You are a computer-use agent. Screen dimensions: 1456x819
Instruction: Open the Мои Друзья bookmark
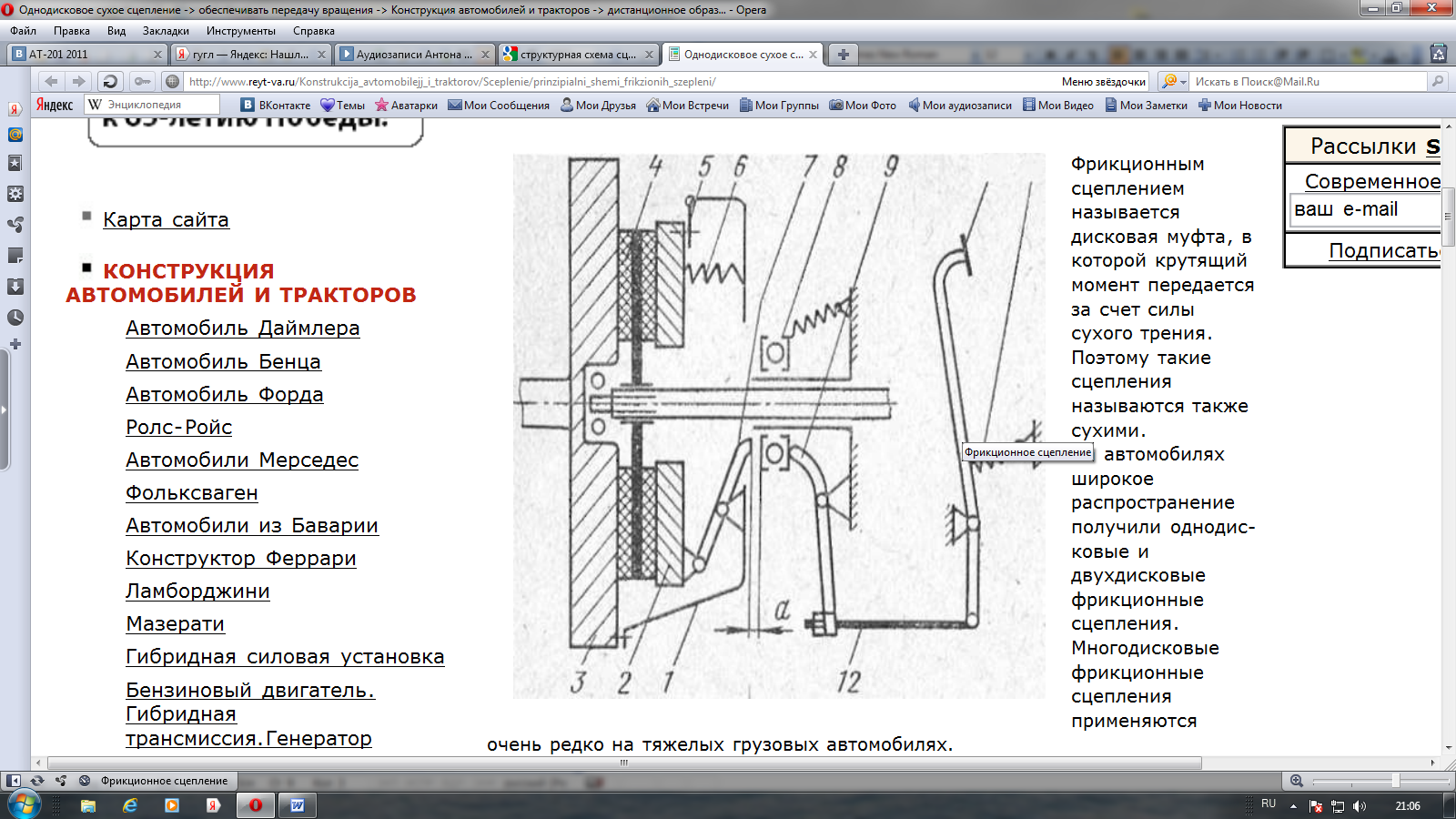(598, 105)
